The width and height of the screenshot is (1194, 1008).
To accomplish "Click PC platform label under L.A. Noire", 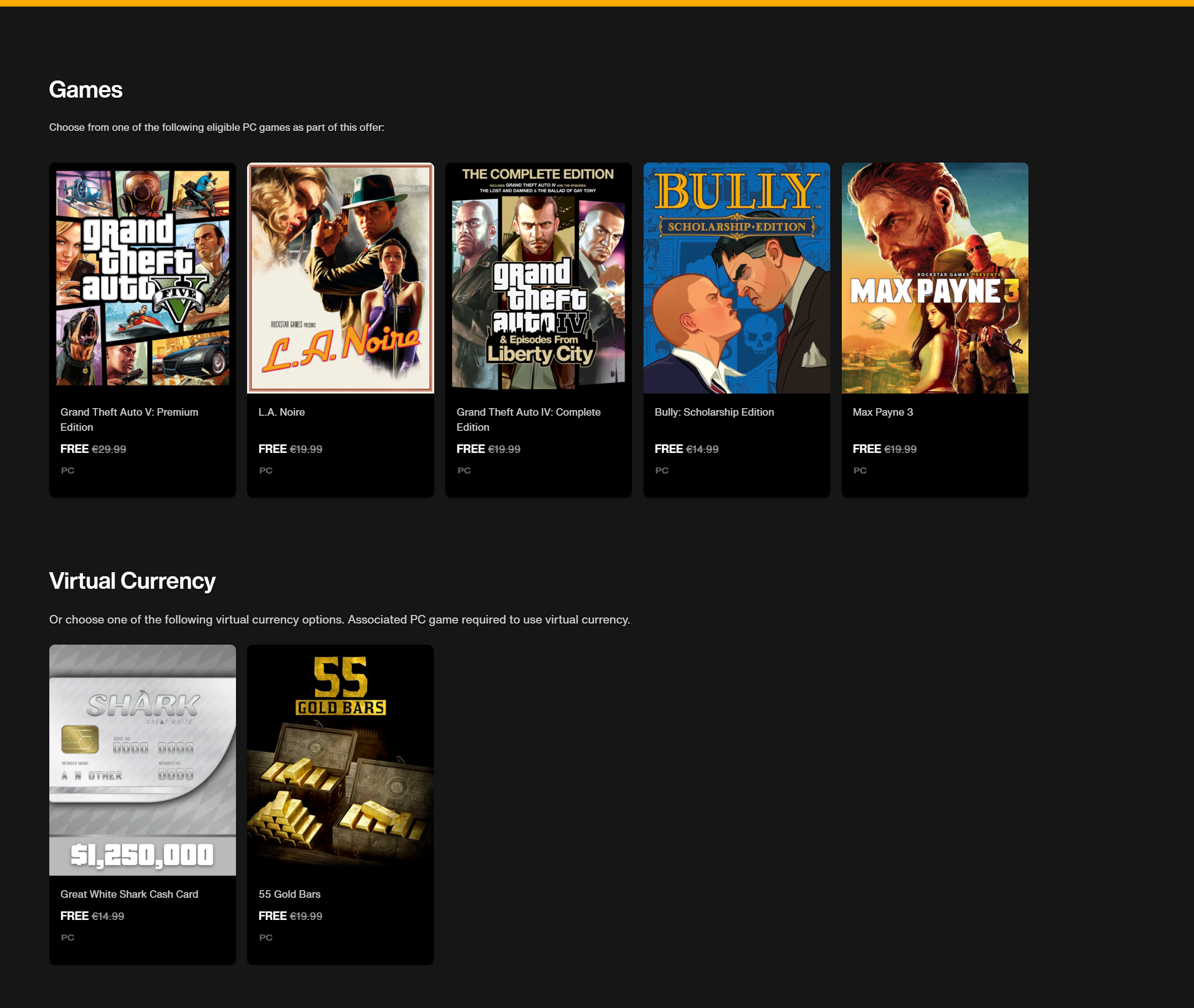I will tap(266, 471).
